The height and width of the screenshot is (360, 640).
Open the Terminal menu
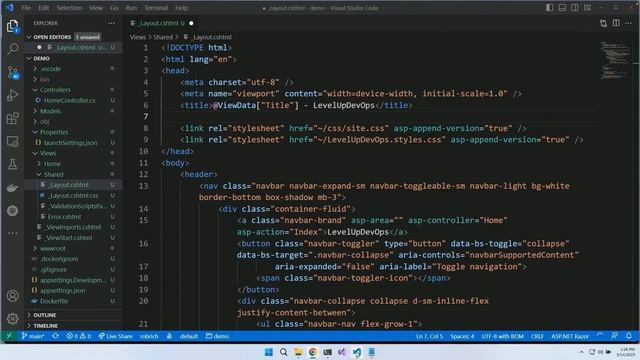(x=156, y=8)
